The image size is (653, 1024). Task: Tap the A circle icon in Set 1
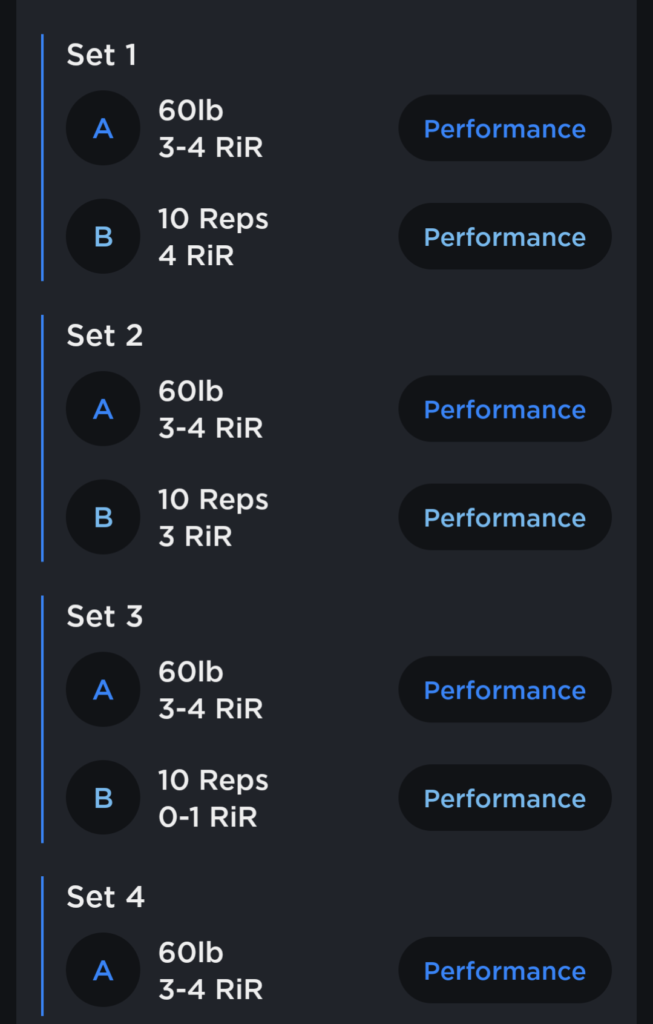(x=103, y=129)
